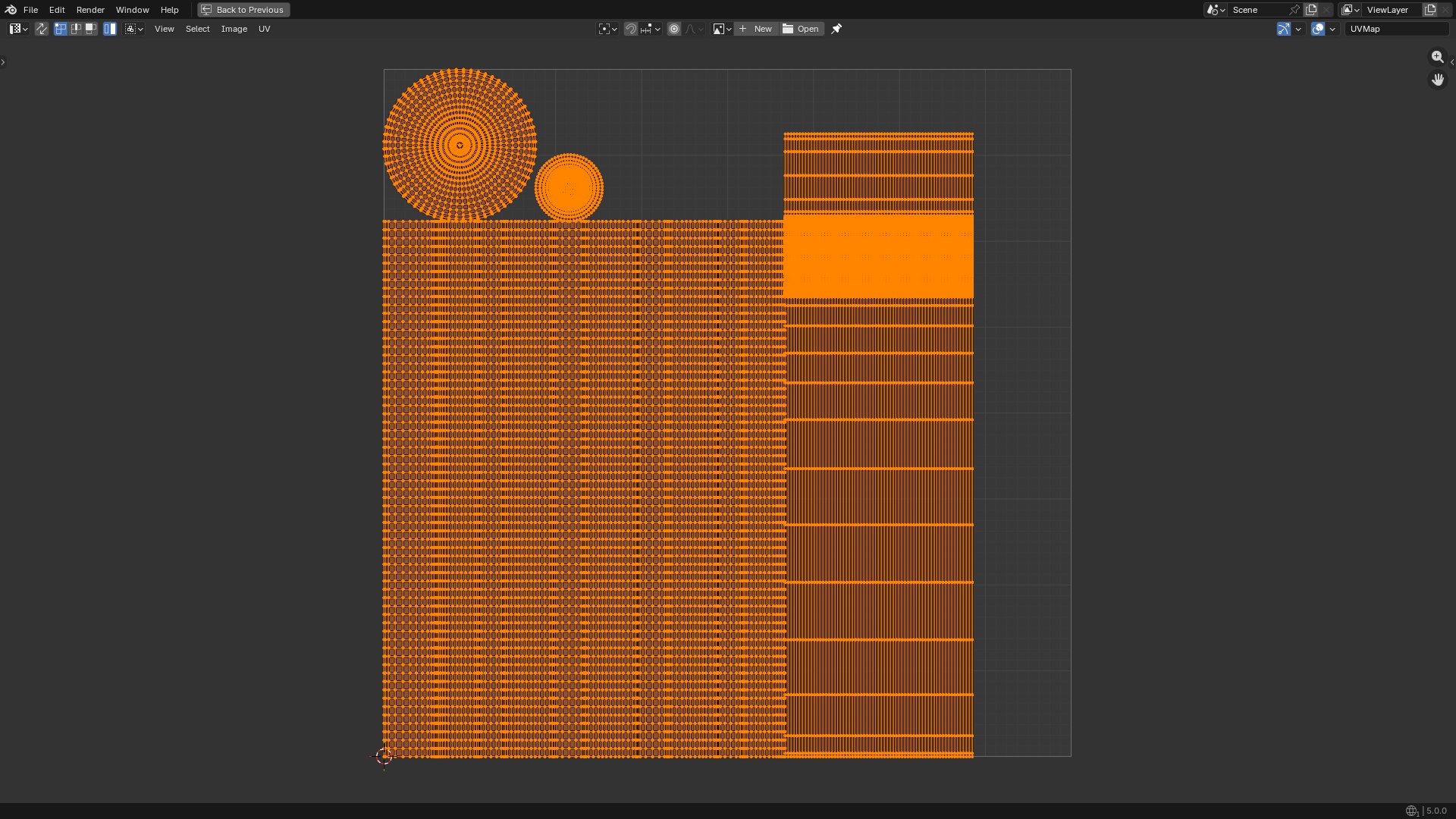The width and height of the screenshot is (1456, 819).
Task: Click the UVMap field
Action: [1397, 29]
